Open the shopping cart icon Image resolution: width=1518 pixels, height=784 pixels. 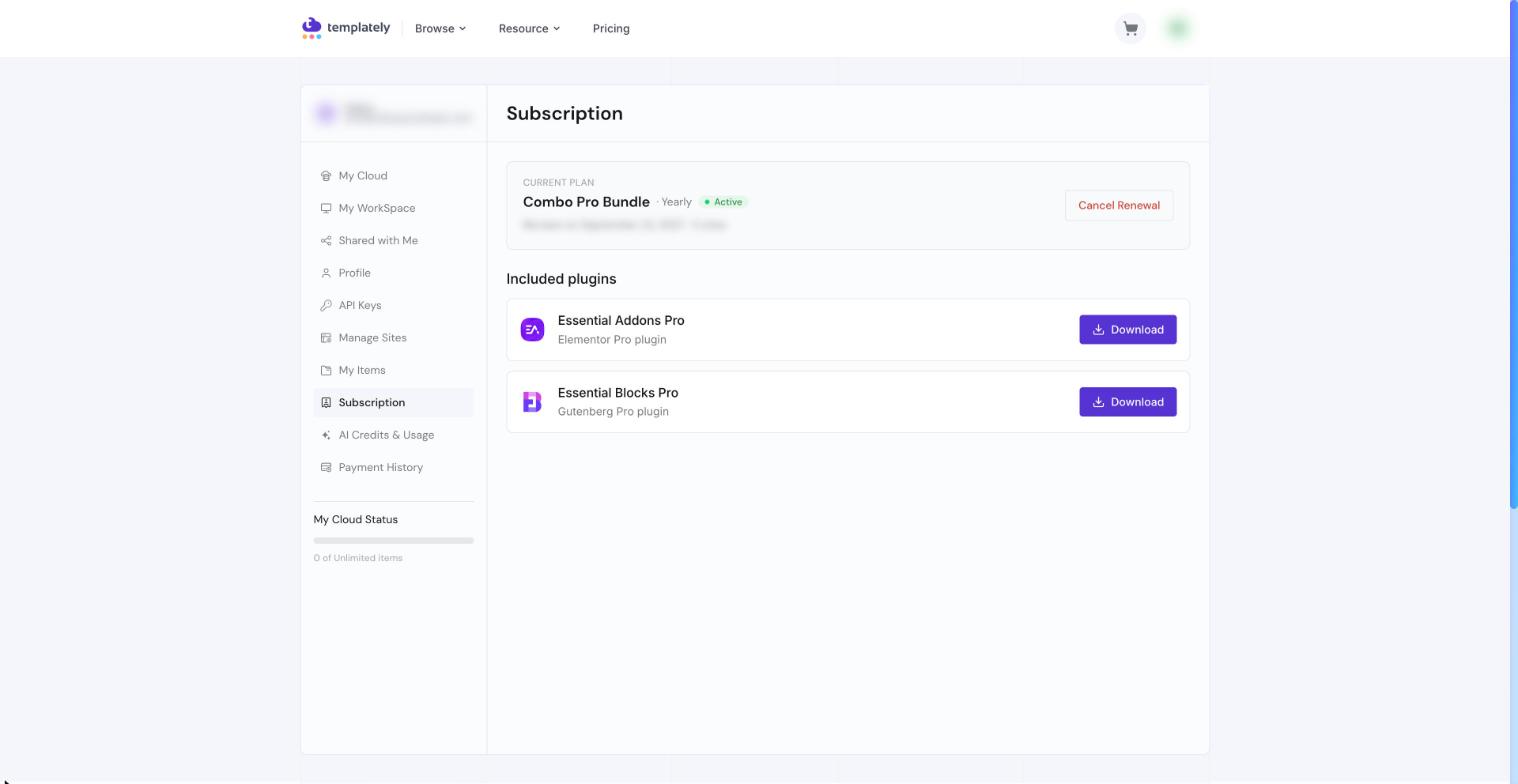point(1130,29)
